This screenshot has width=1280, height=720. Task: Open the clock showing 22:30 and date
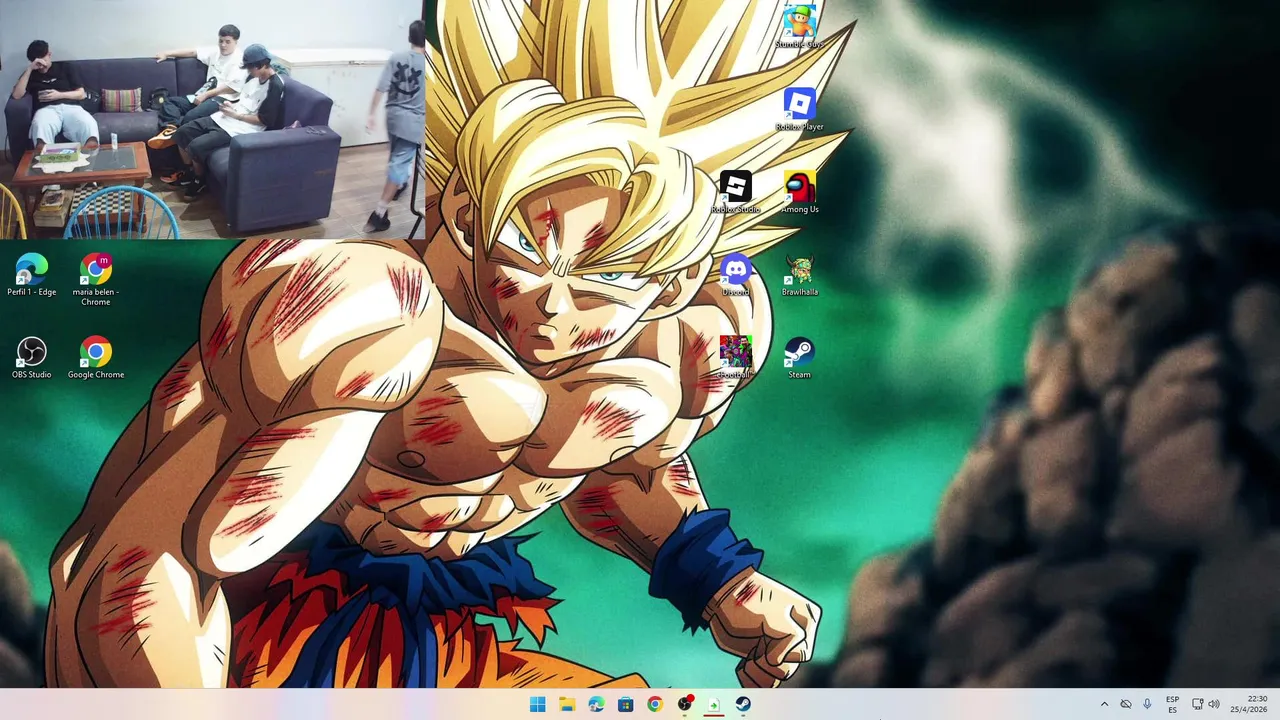1249,704
